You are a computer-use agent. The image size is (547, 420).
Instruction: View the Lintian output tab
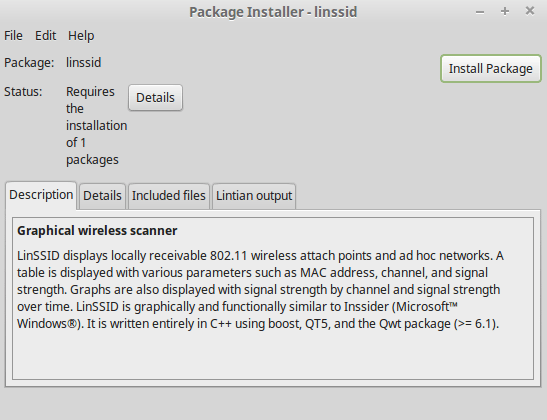(254, 196)
